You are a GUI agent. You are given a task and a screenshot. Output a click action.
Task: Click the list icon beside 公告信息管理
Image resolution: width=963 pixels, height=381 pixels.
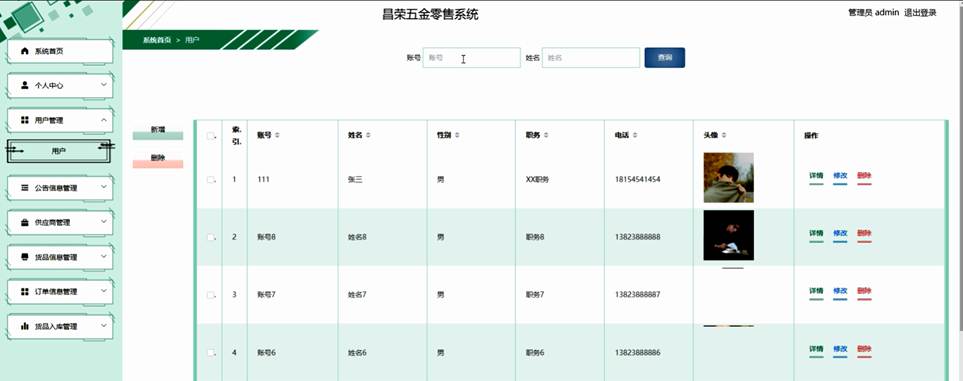point(25,188)
